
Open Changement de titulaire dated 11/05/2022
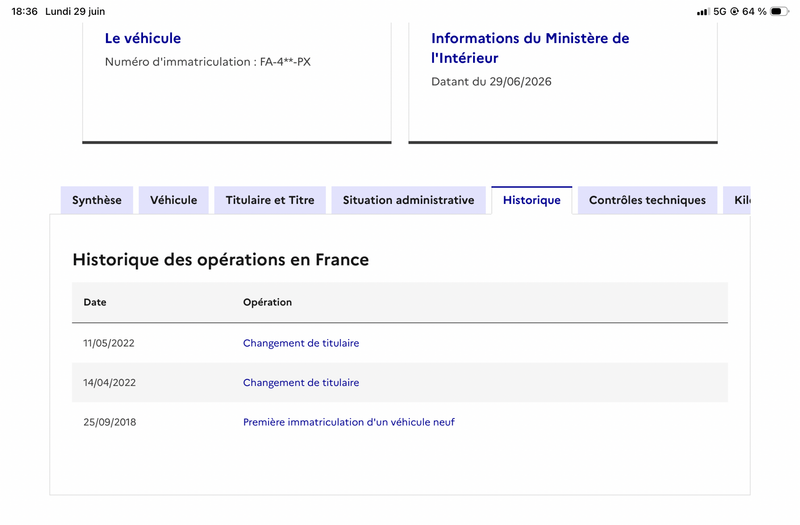pos(301,343)
